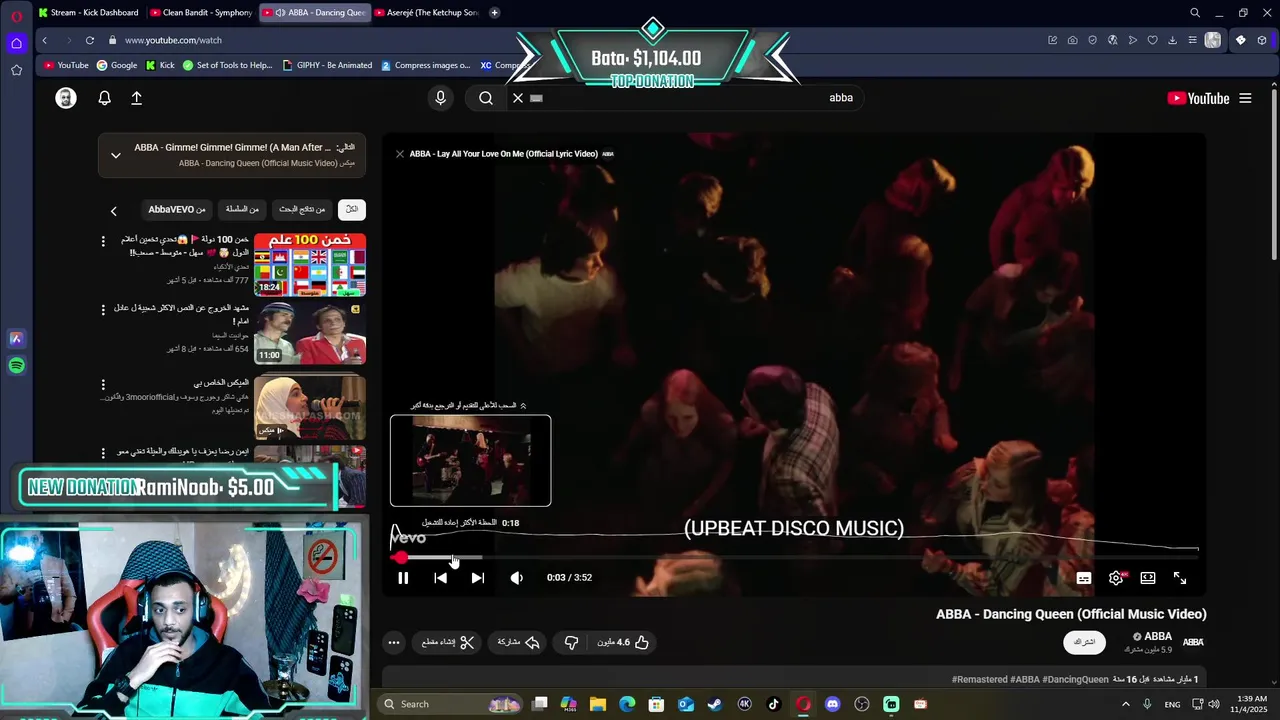
Task: Switch to Stream - Kick Dashboard tab
Action: (88, 12)
